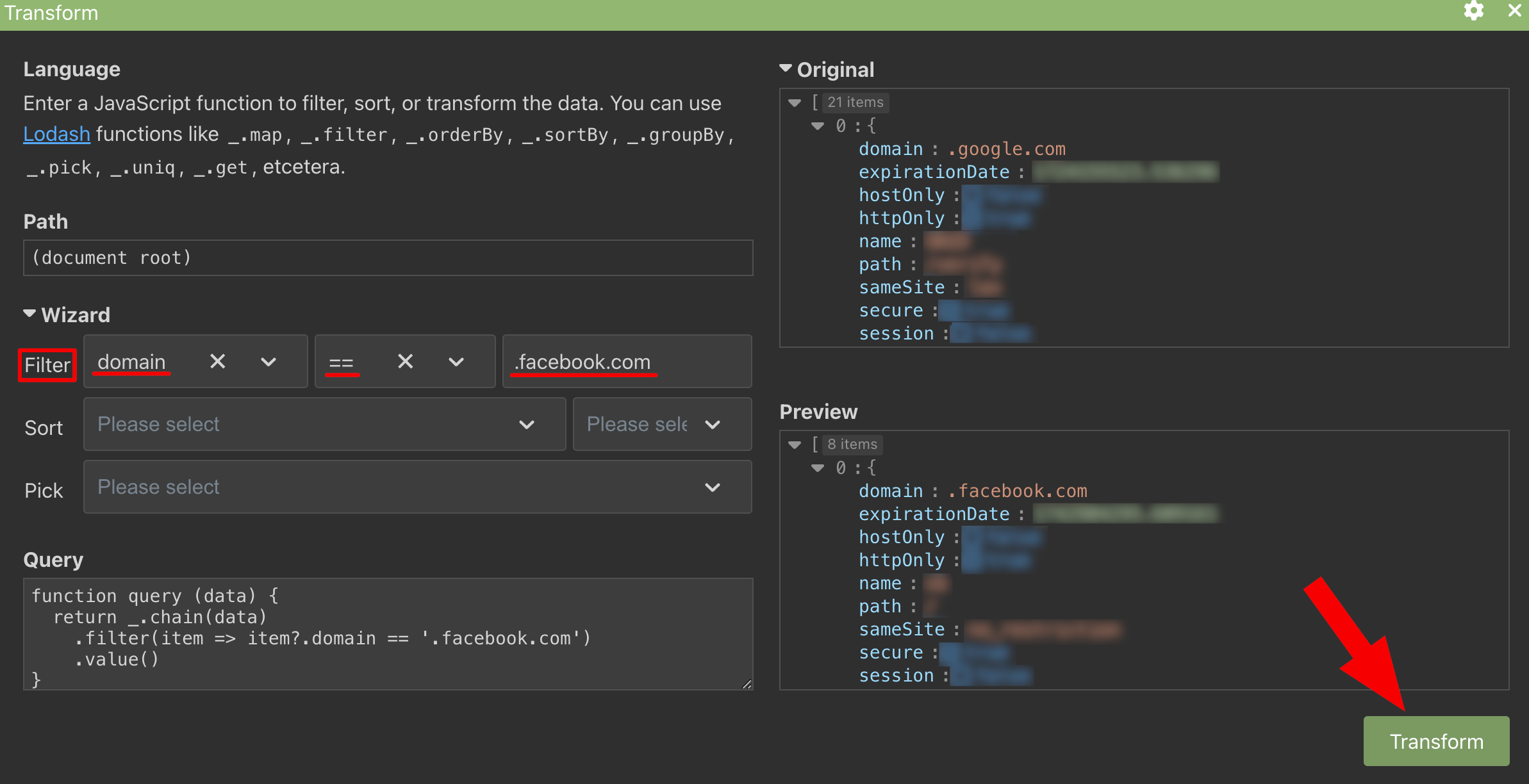Close the Transform dialog

[1515, 11]
